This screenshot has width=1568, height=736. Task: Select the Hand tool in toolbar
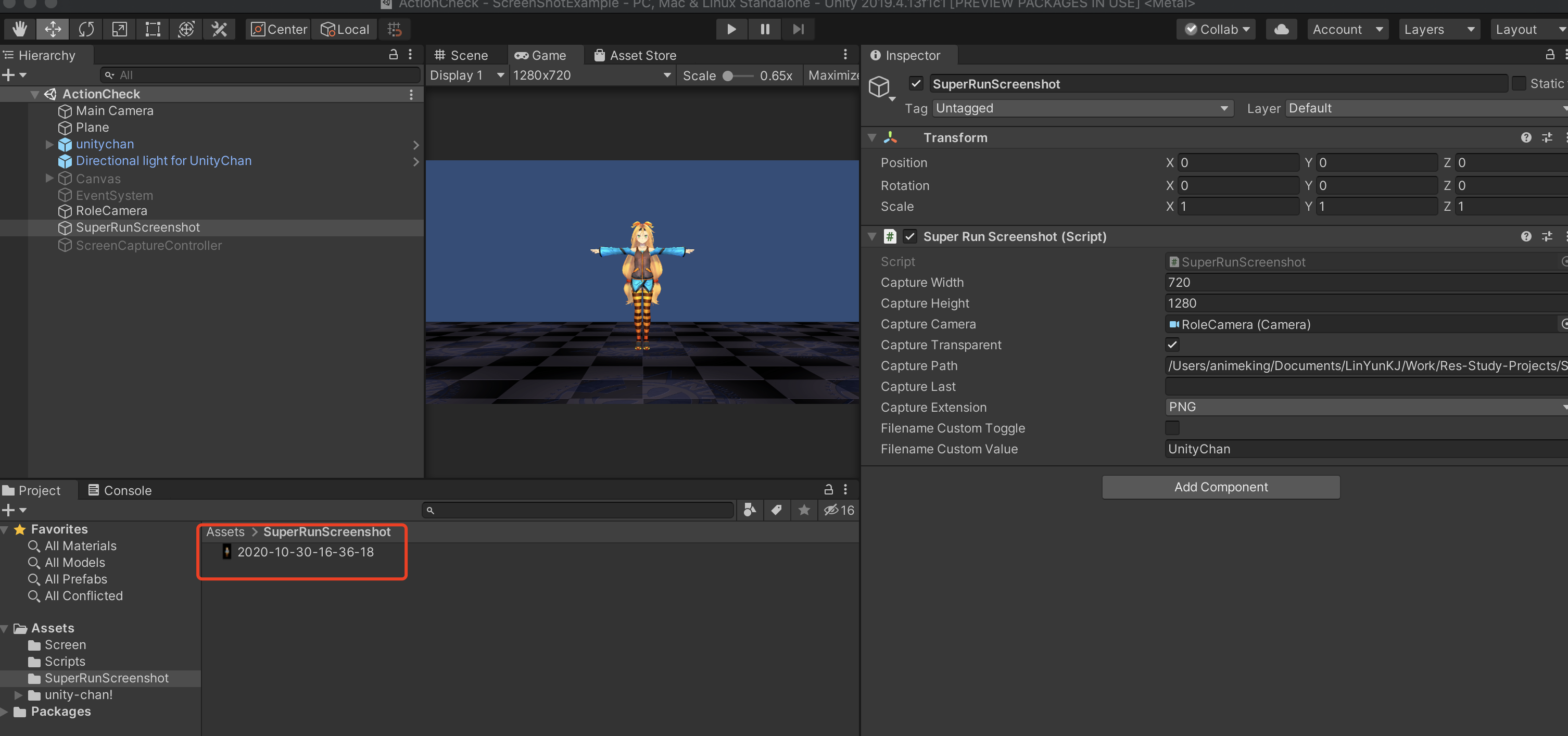click(19, 29)
